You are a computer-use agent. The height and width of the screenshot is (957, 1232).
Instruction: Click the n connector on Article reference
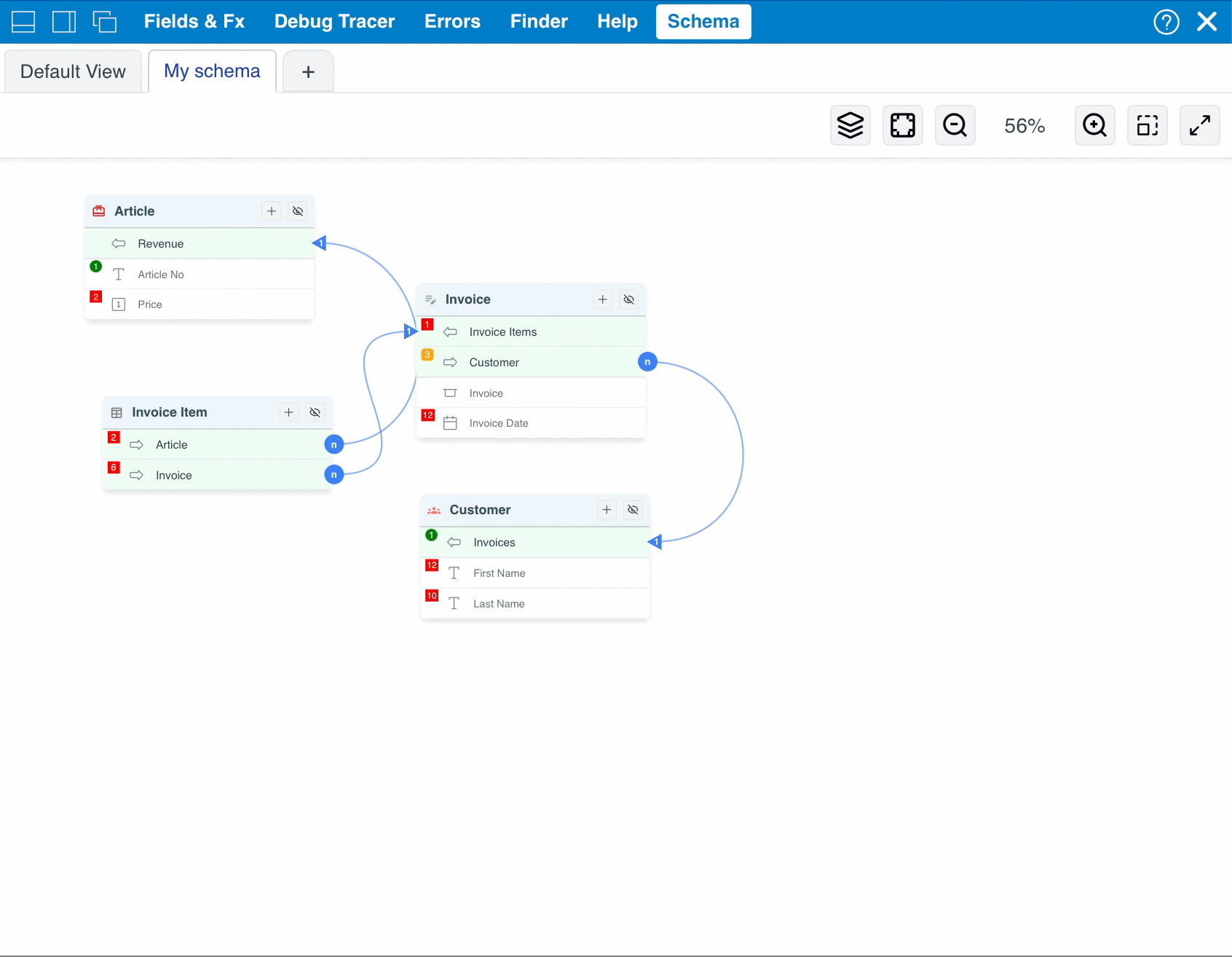pos(333,444)
